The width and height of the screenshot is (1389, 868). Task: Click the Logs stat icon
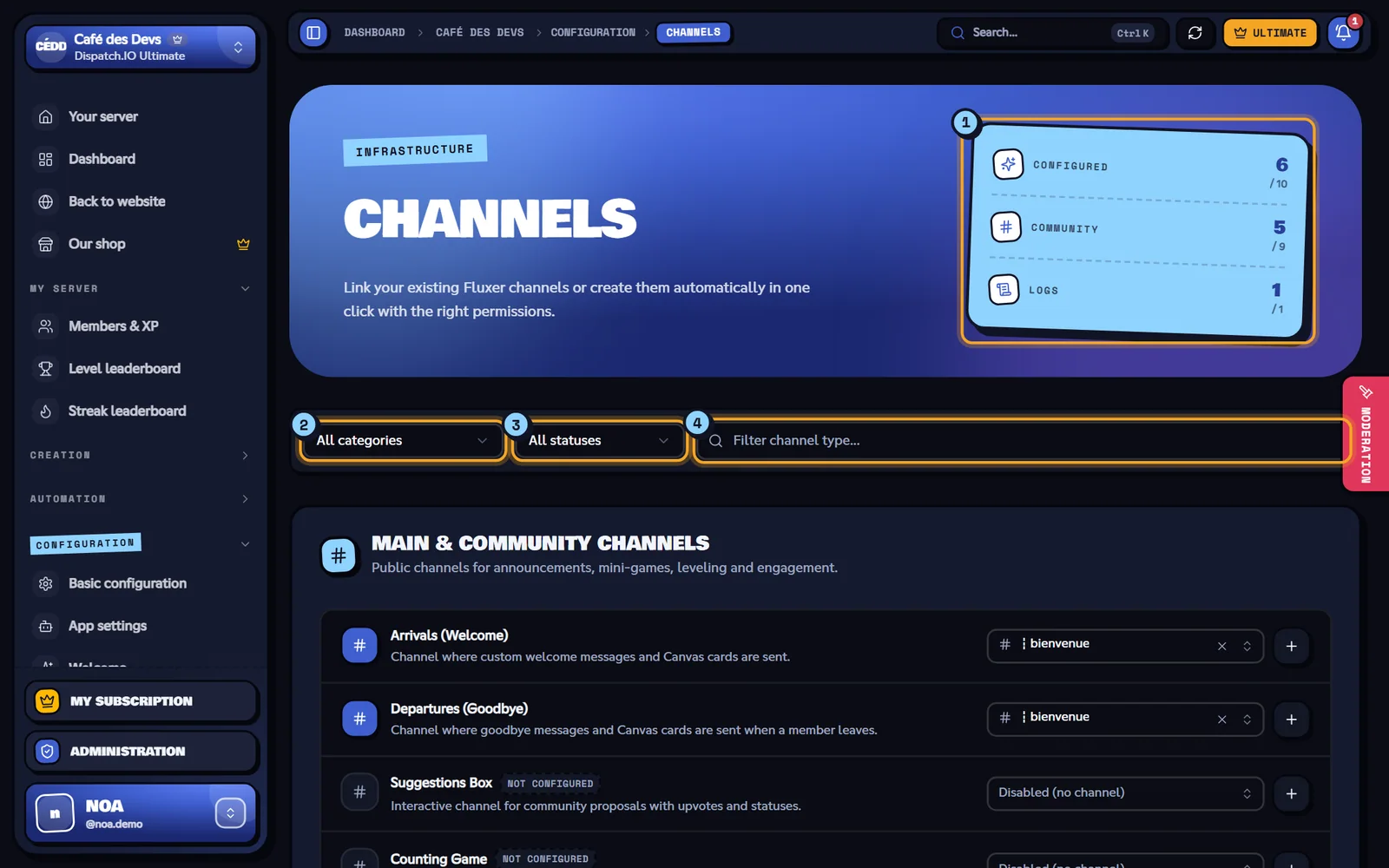click(1004, 289)
